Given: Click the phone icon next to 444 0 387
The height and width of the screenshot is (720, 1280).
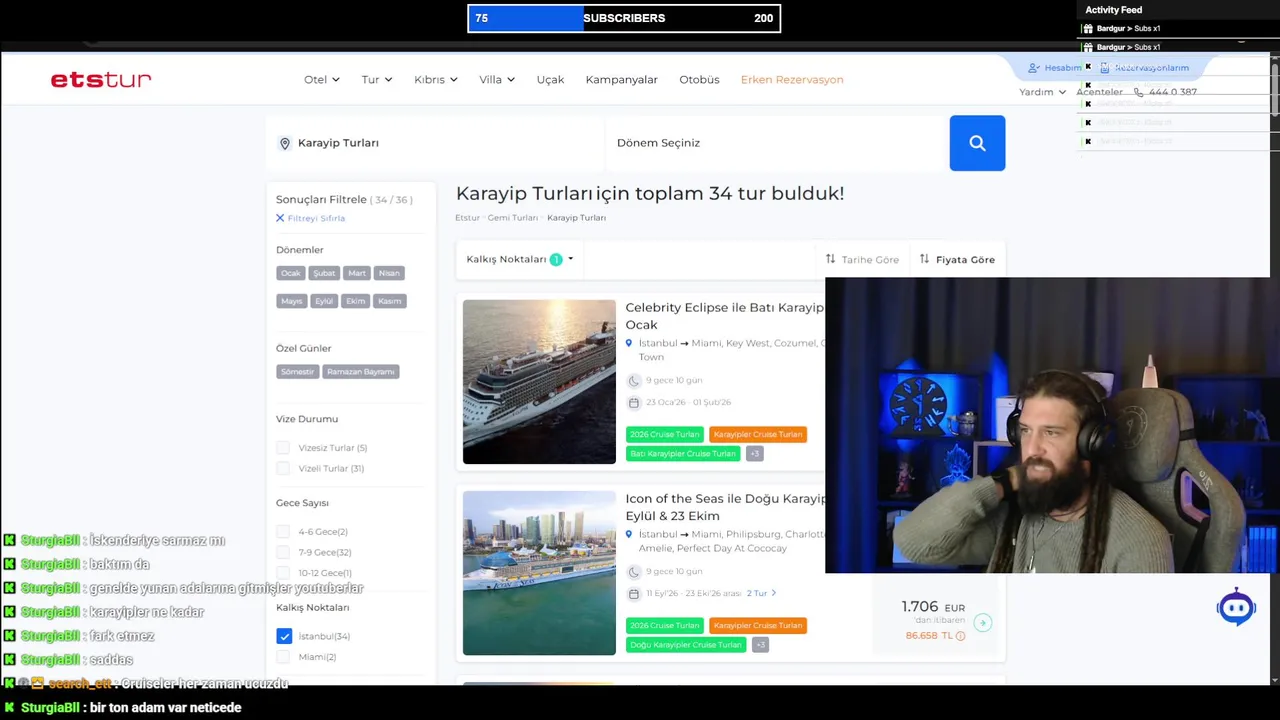Looking at the screenshot, I should pos(1139,92).
